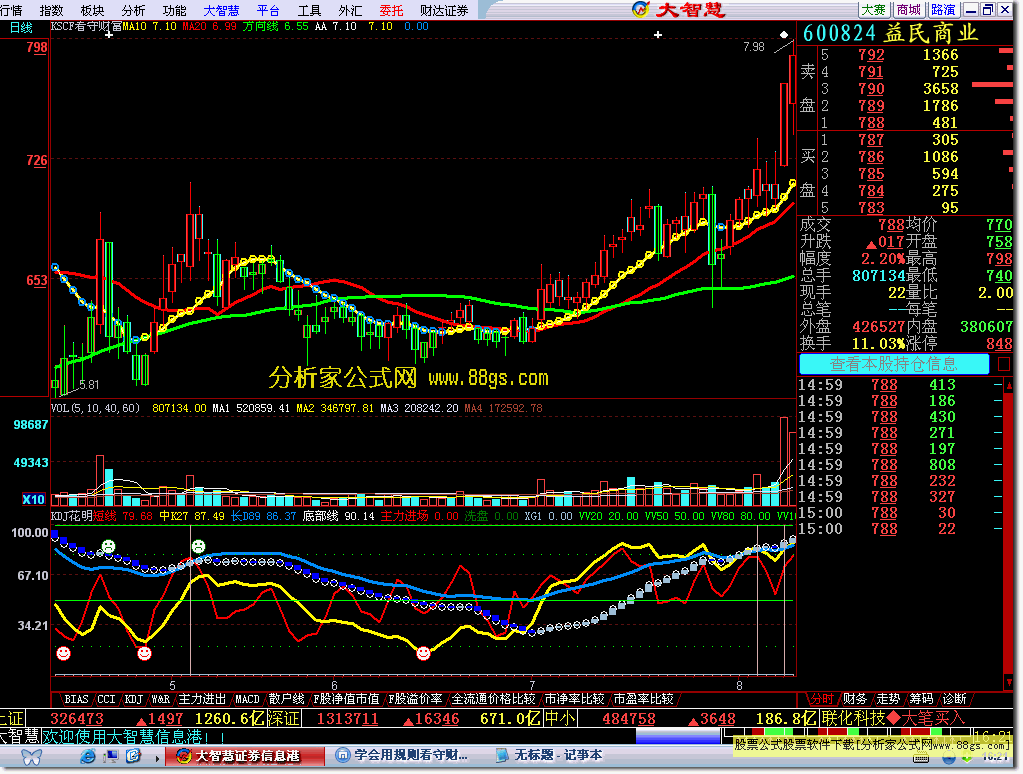Click the 路演 button

click(943, 10)
